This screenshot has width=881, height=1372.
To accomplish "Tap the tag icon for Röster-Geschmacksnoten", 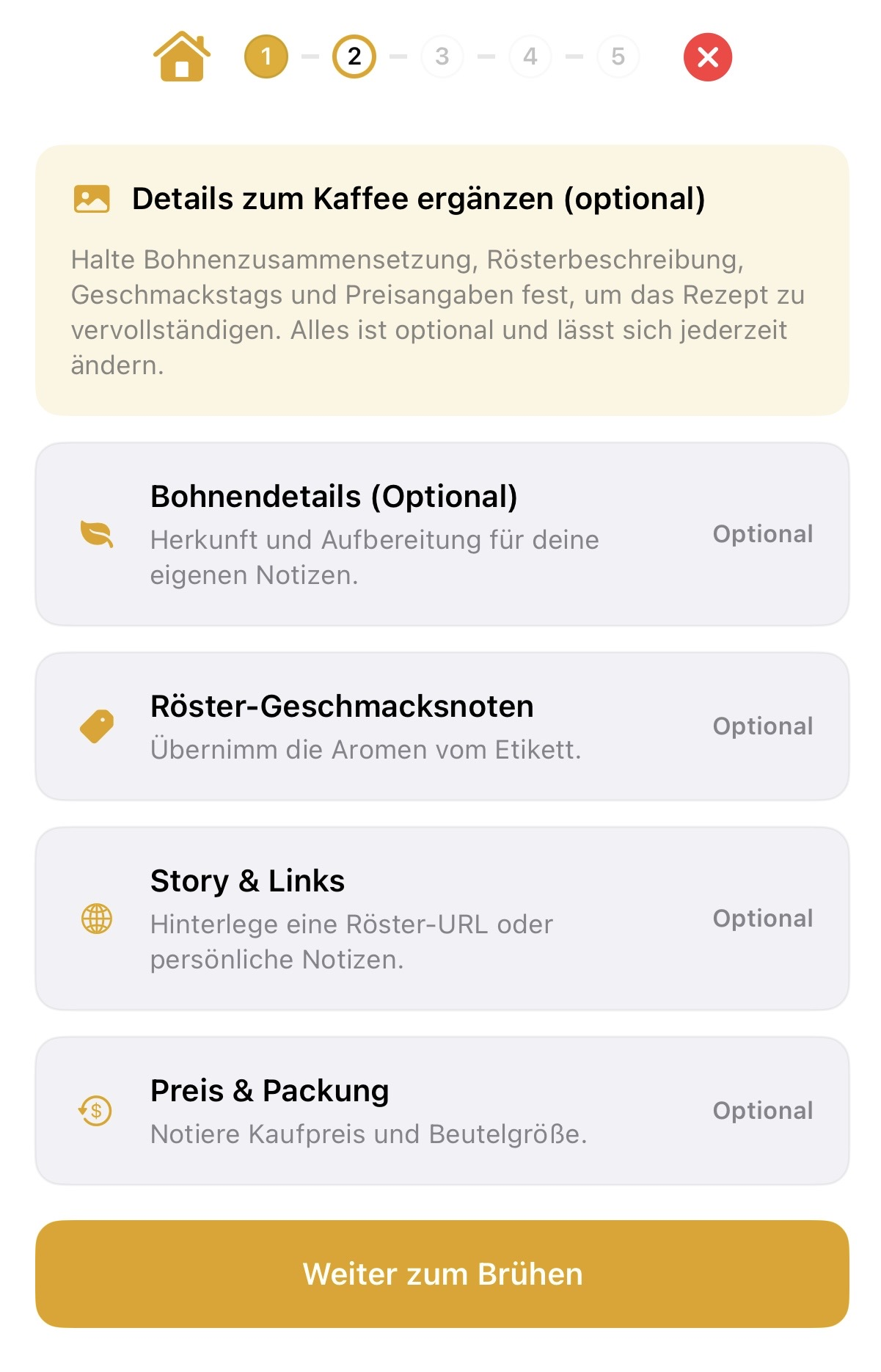I will [x=97, y=726].
